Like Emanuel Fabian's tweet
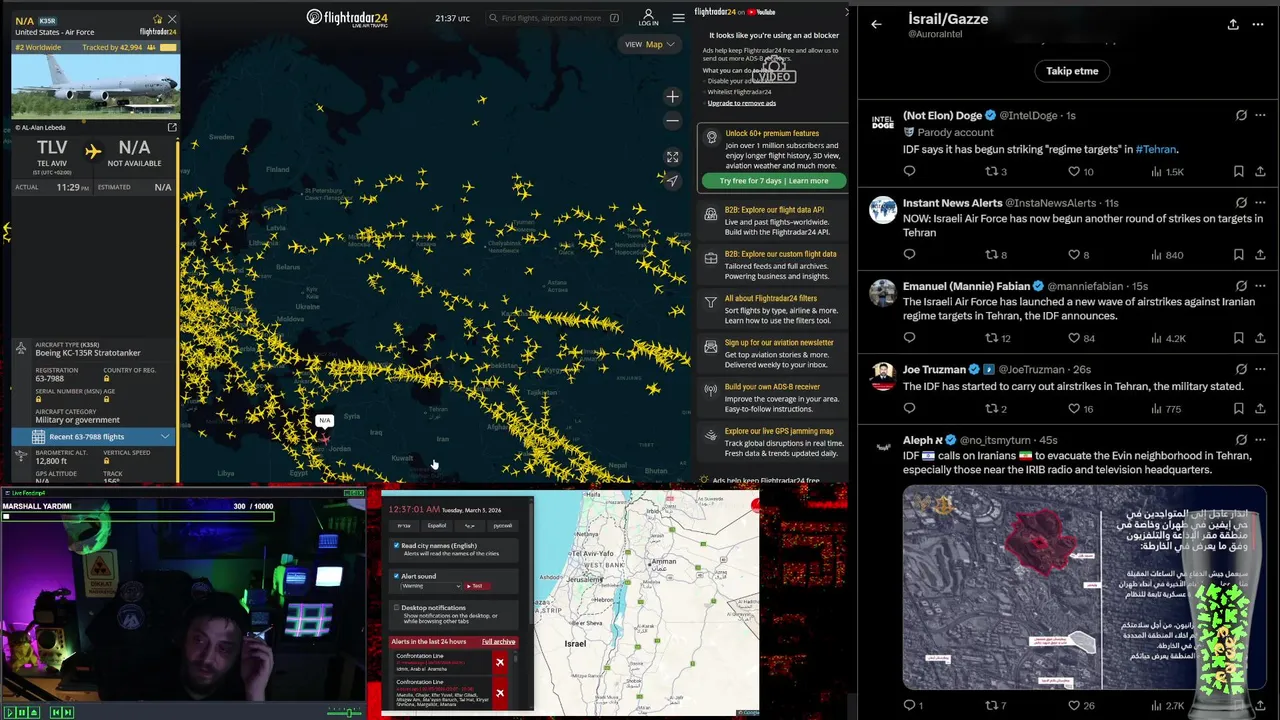Image resolution: width=1280 pixels, height=720 pixels. coord(1074,338)
